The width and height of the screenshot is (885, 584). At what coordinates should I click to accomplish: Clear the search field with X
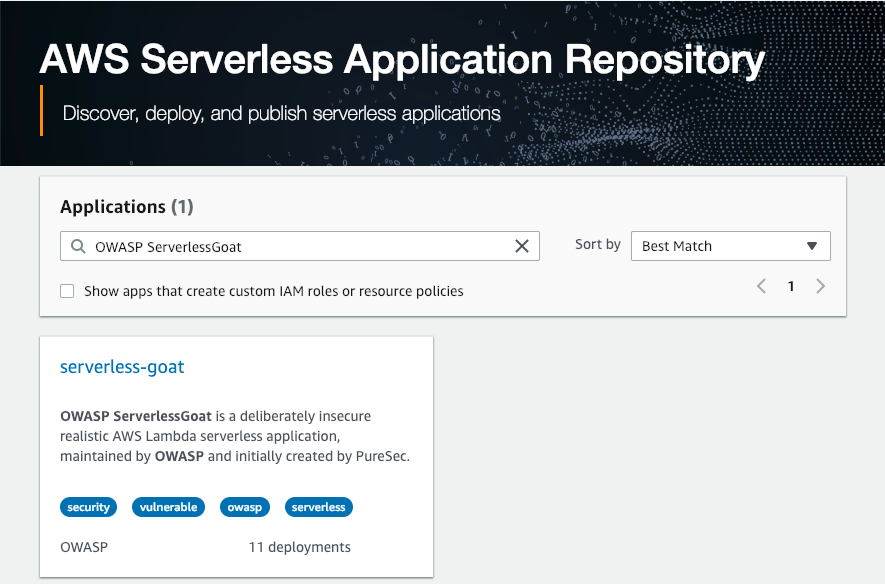(x=522, y=246)
